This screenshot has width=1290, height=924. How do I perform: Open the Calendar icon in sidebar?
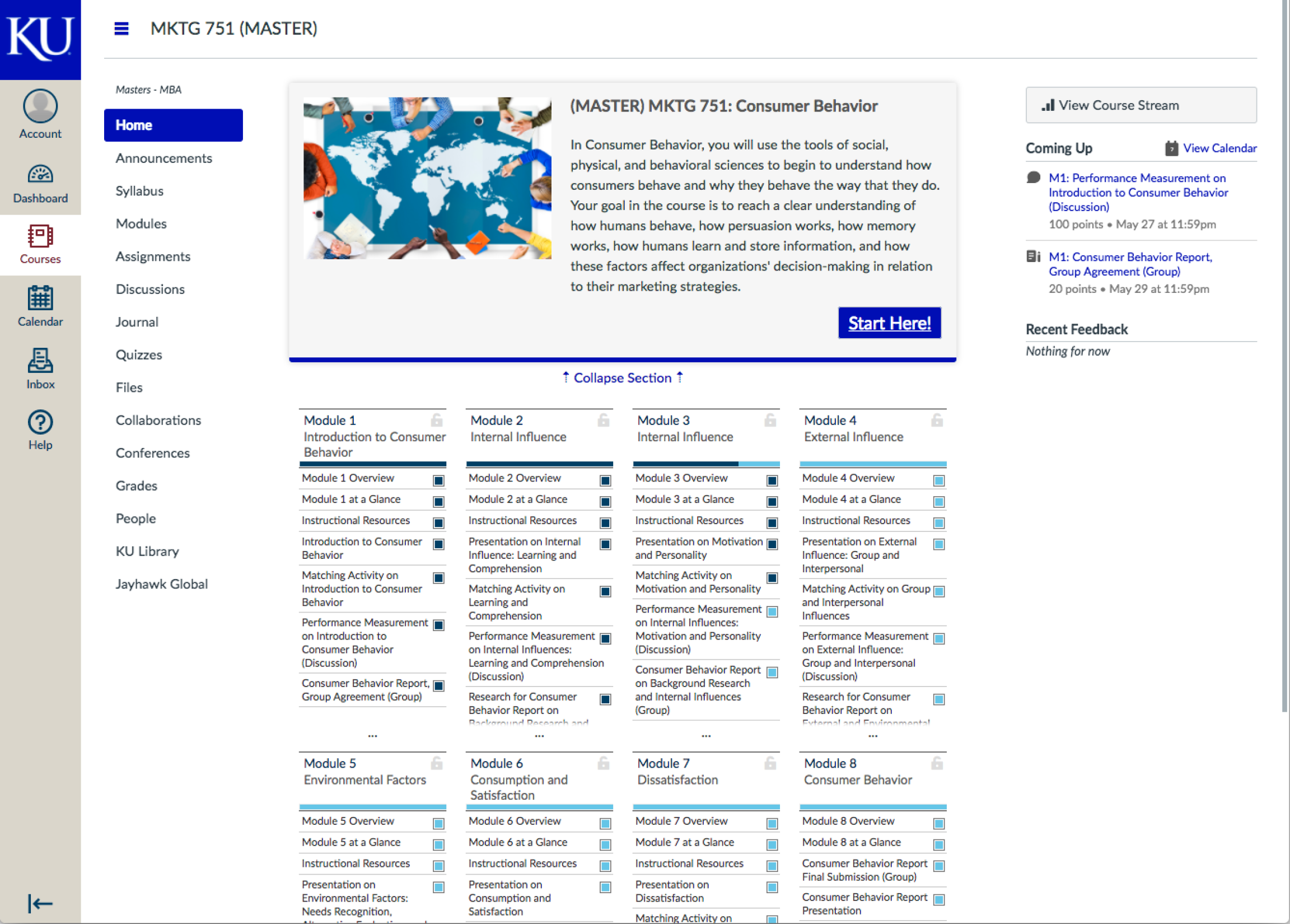pyautogui.click(x=40, y=297)
